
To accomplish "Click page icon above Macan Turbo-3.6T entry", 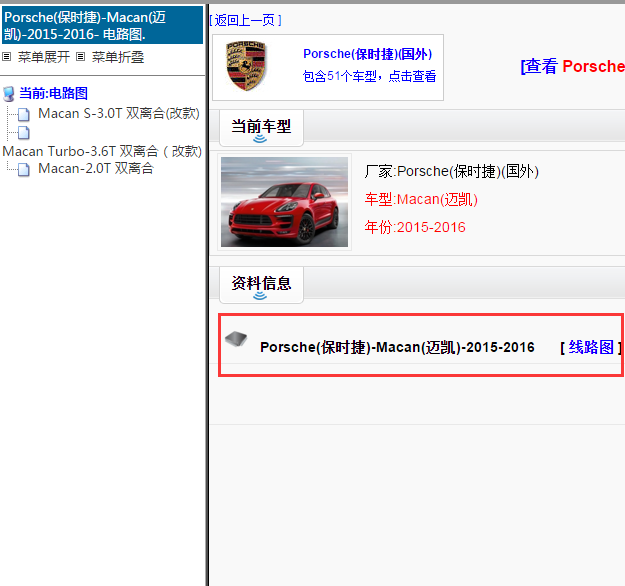I will 24,133.
